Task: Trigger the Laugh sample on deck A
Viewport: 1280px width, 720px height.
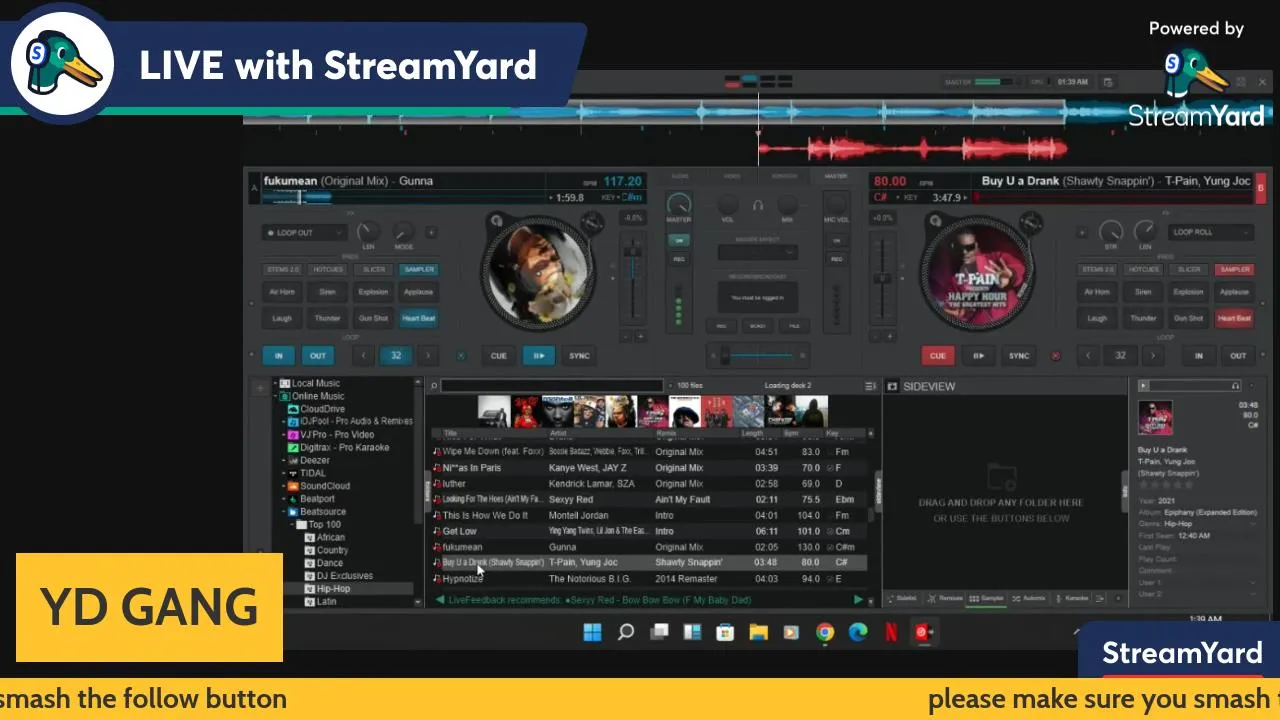Action: [282, 318]
